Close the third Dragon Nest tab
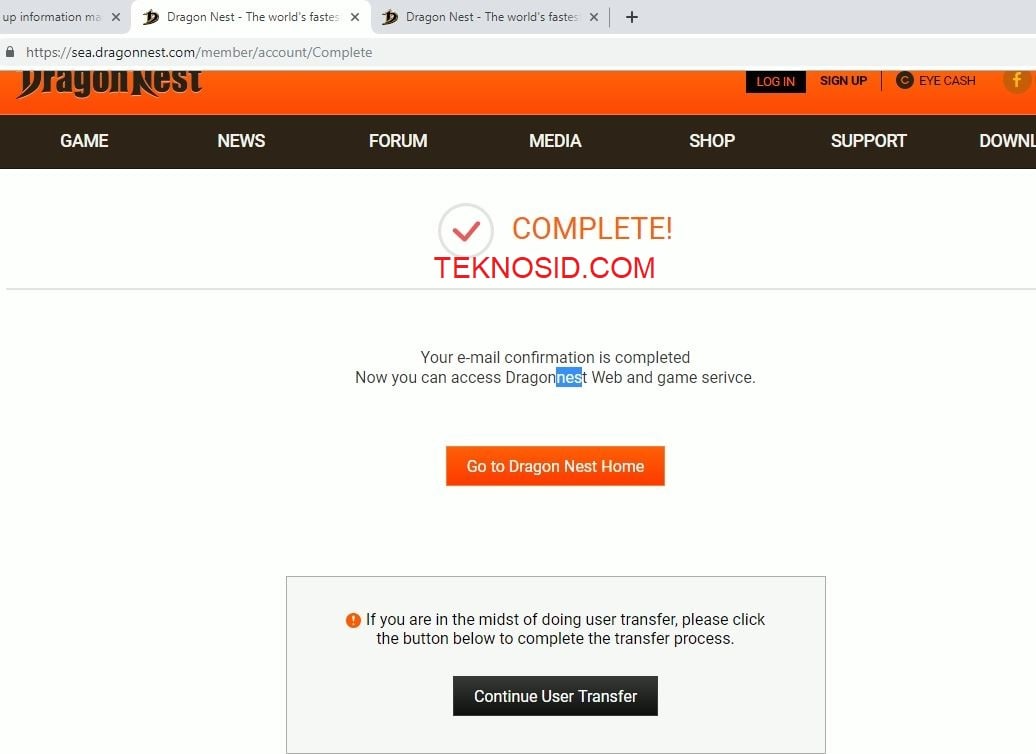 [593, 17]
